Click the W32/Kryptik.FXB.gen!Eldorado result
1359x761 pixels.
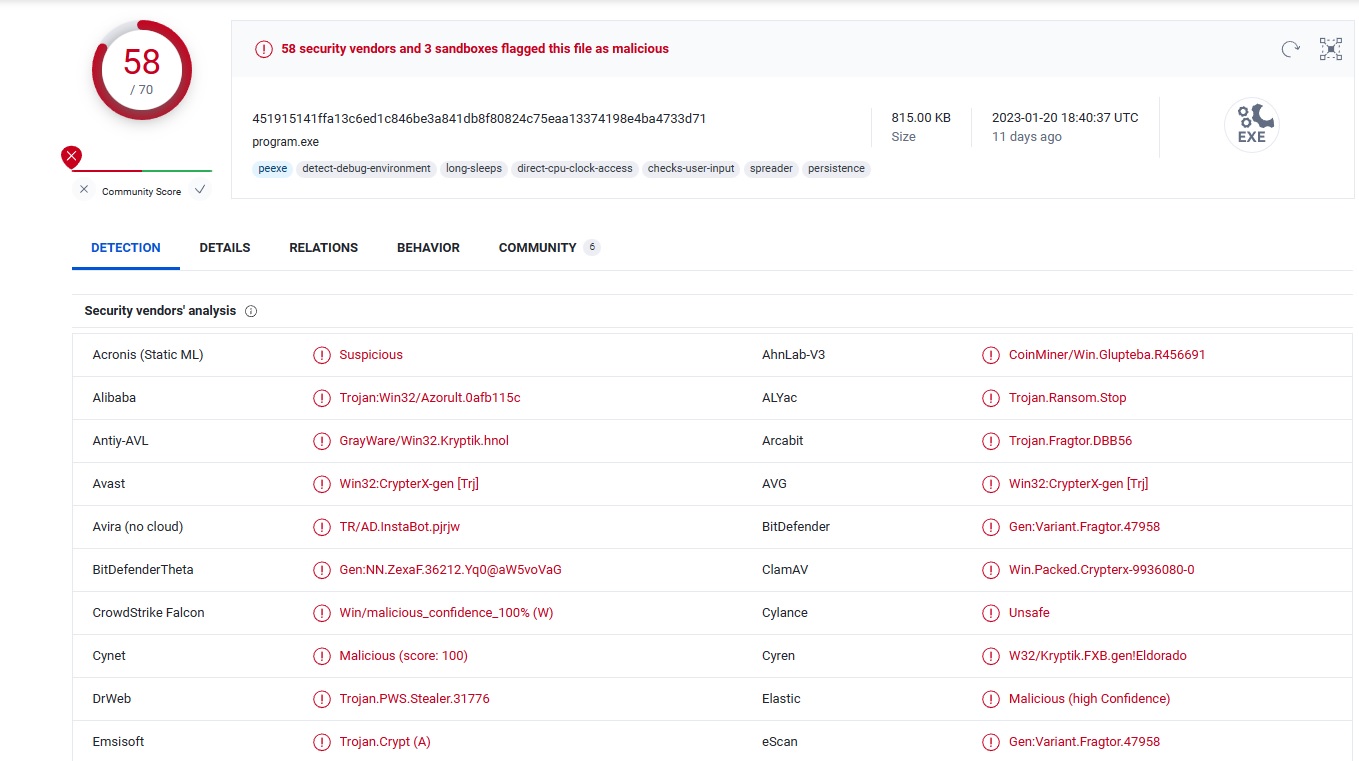[x=1097, y=656]
